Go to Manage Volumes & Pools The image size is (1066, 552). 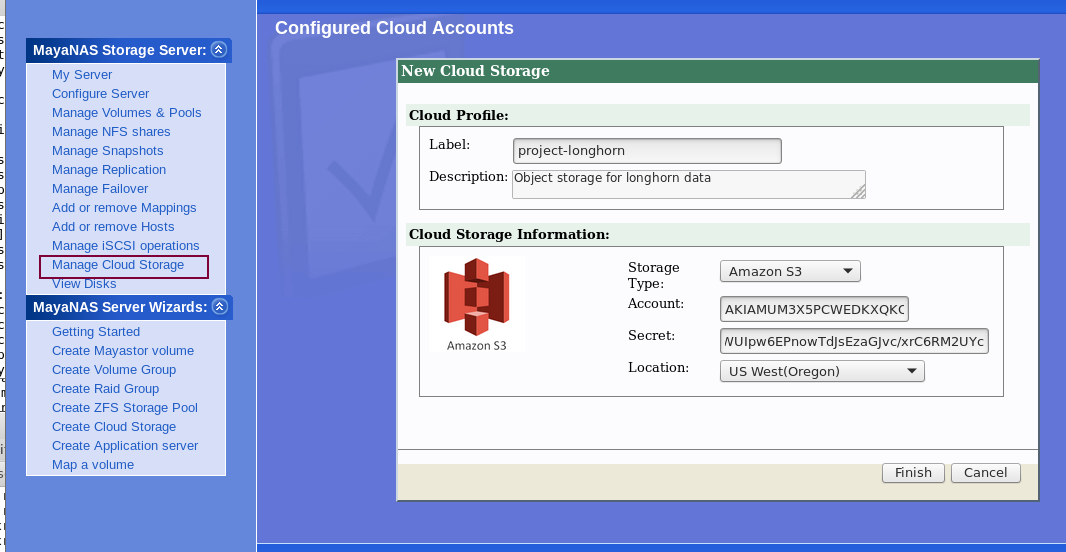pyautogui.click(x=126, y=113)
